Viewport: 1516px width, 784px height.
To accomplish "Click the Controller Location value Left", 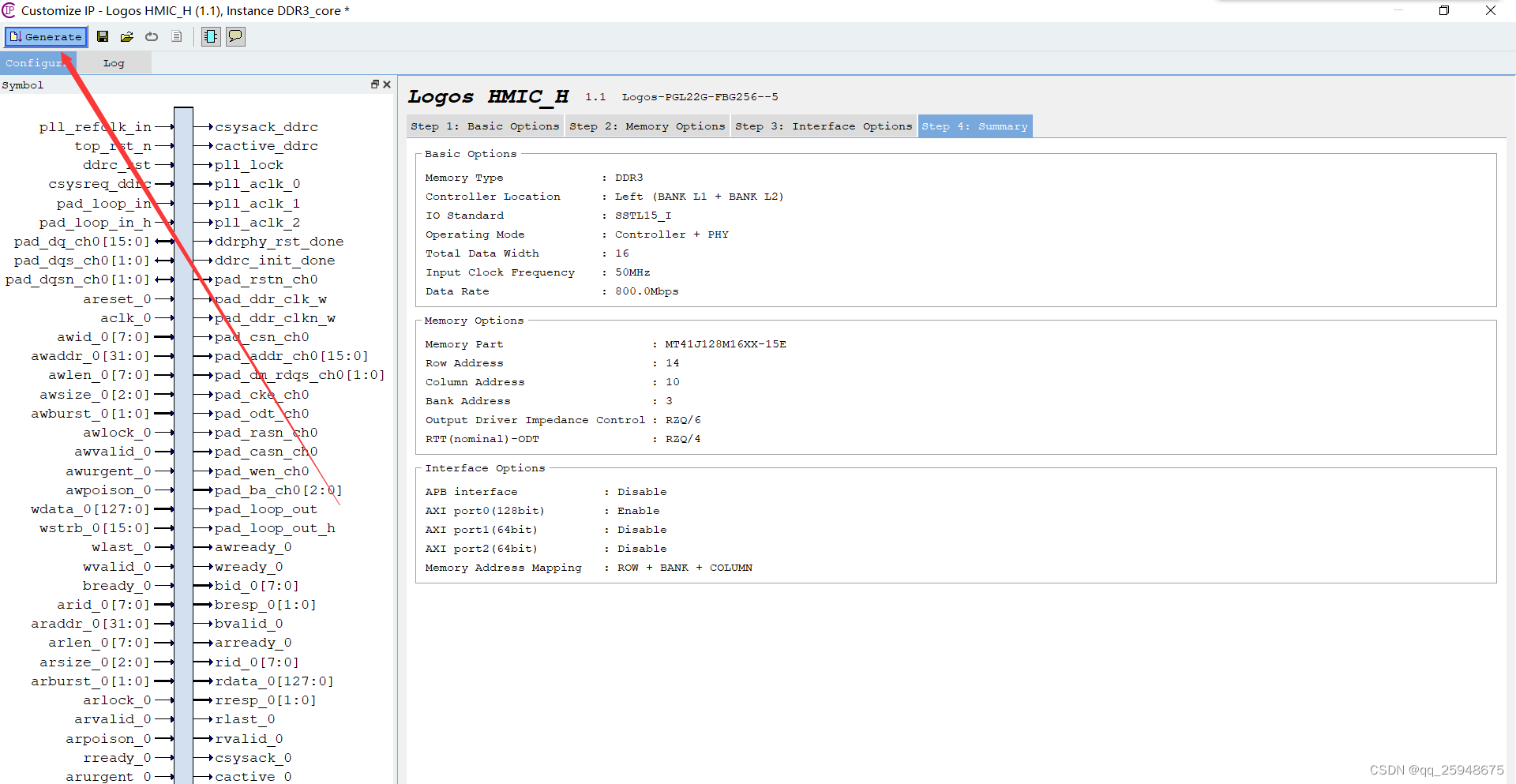I will pyautogui.click(x=700, y=197).
